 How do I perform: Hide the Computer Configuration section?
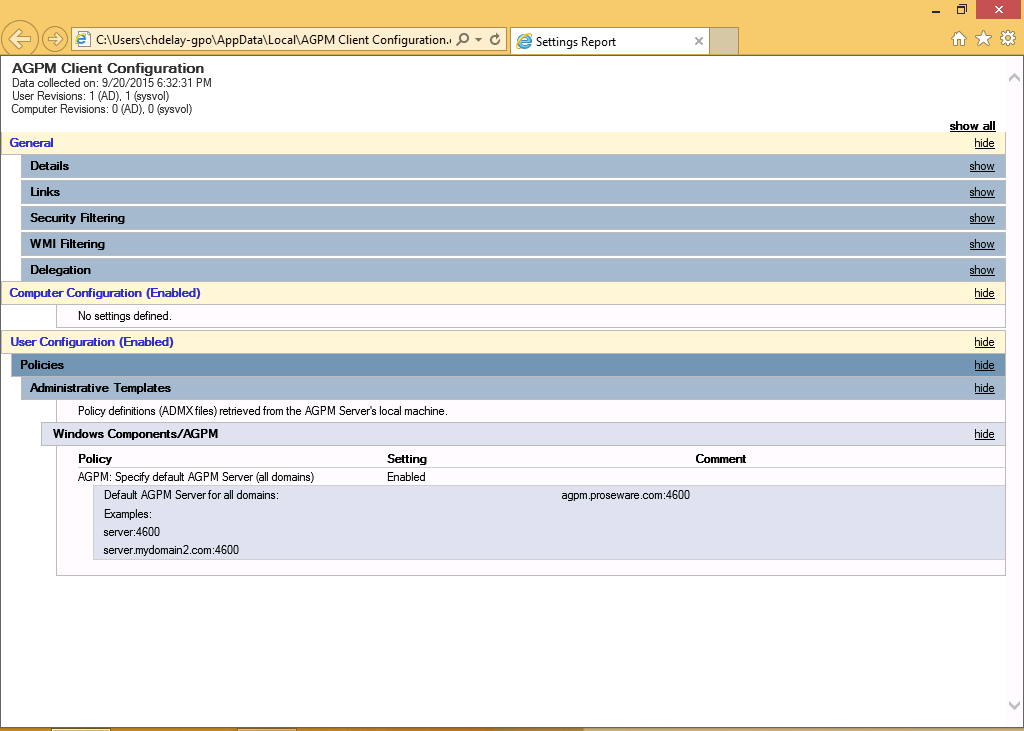click(984, 293)
